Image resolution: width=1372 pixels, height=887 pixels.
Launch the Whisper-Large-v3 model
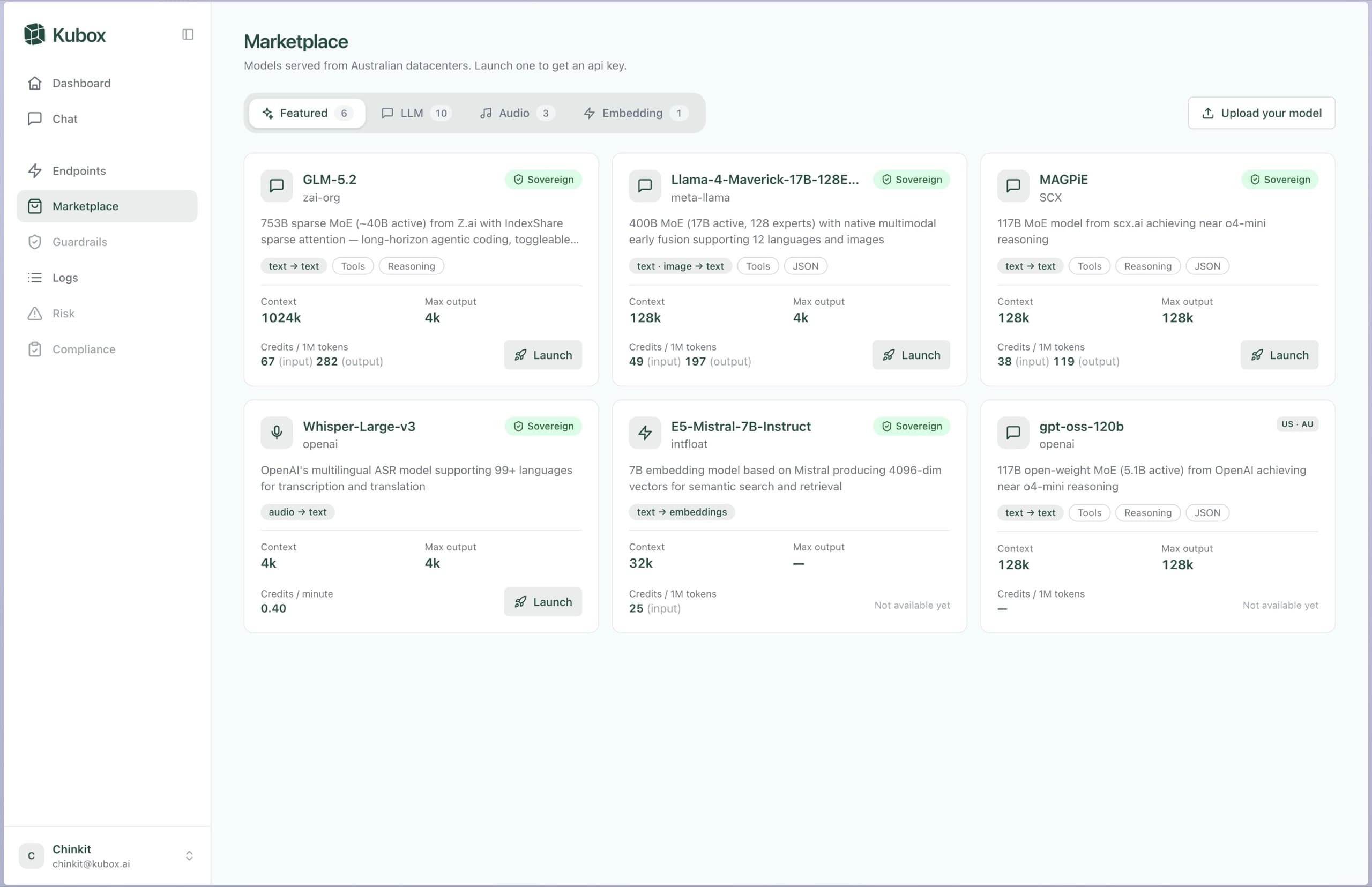[x=542, y=602]
